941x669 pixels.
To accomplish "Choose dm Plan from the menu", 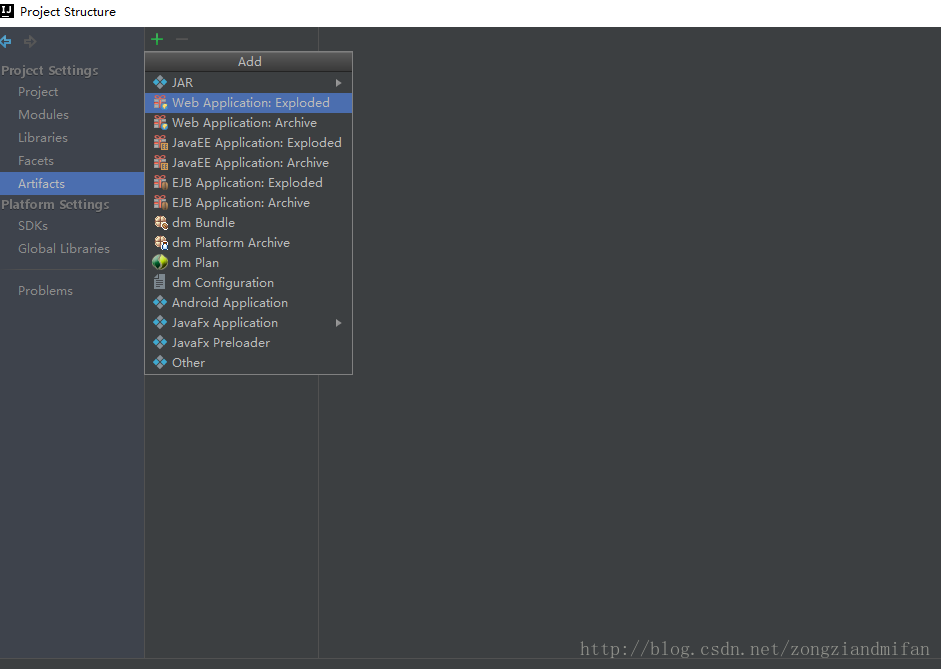I will (x=248, y=262).
